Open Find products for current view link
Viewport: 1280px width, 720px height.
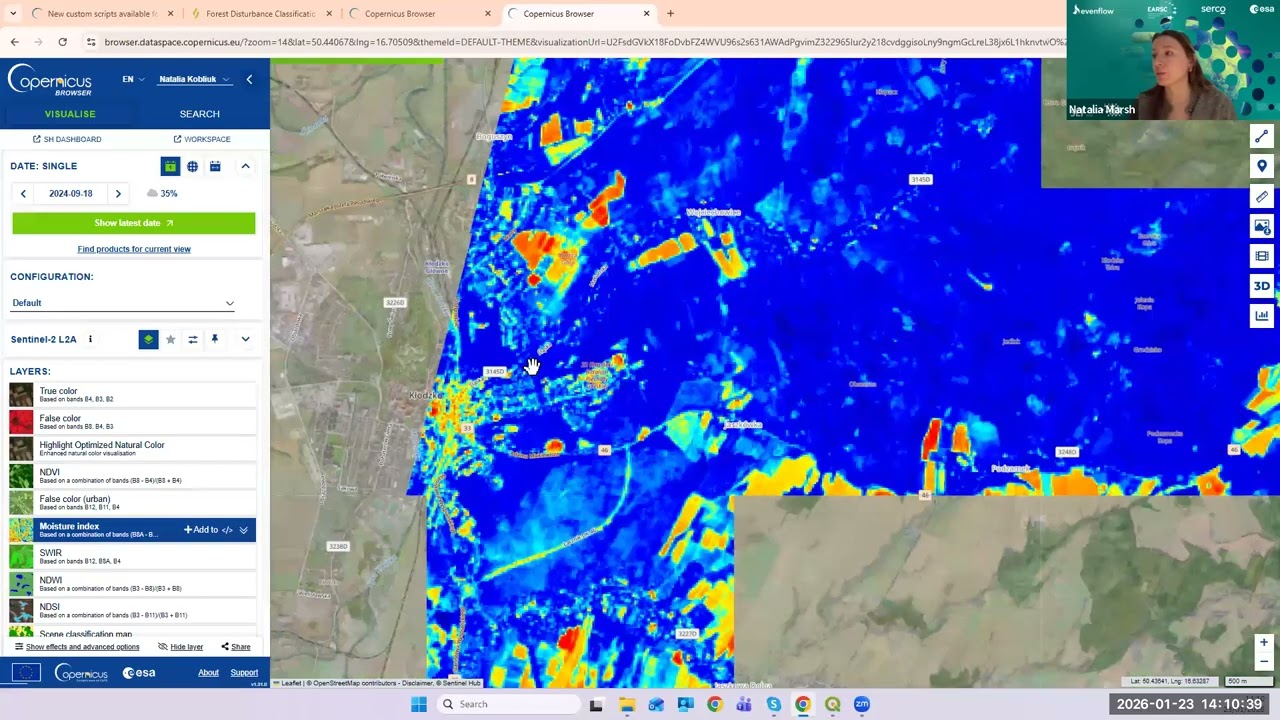(134, 249)
